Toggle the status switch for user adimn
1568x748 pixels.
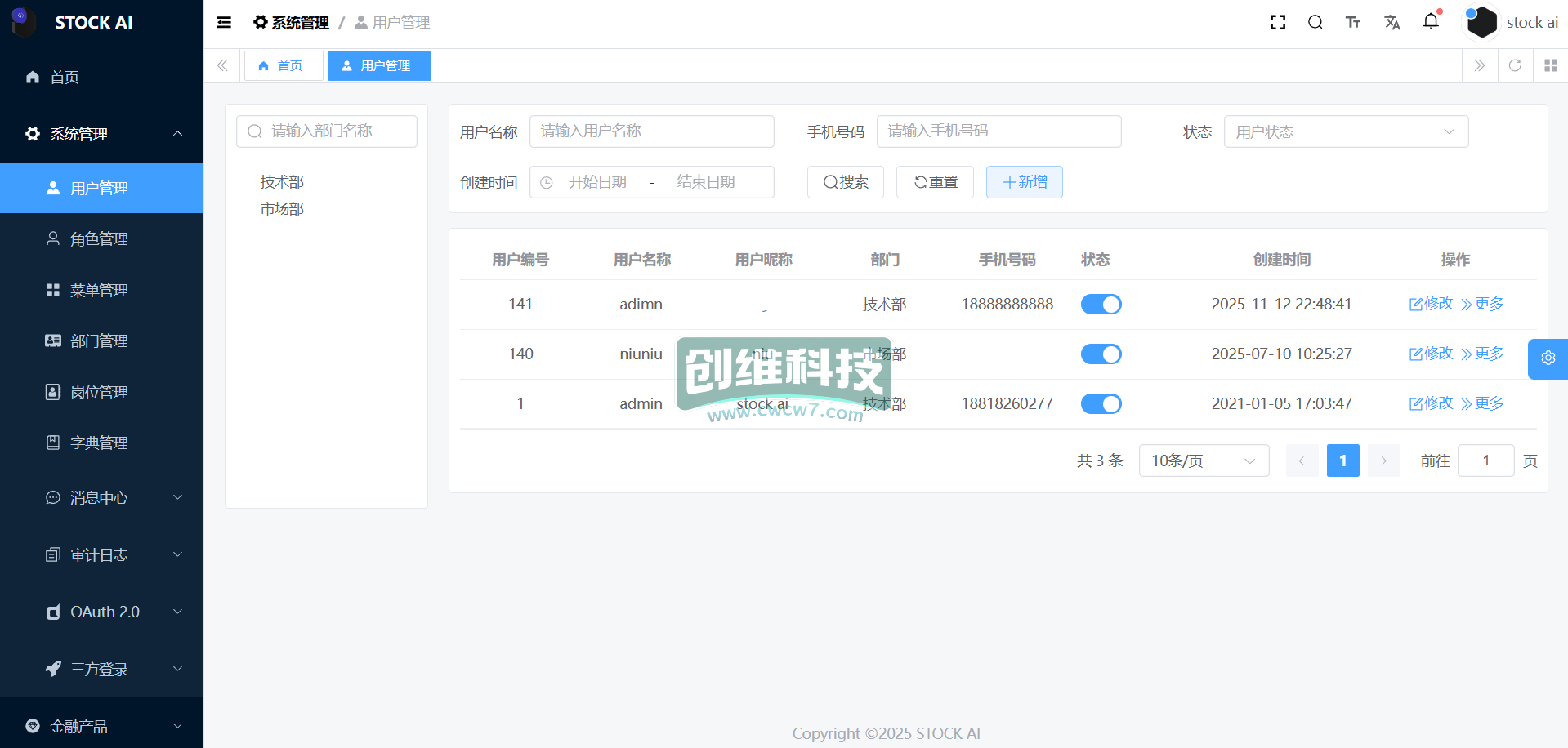tap(1101, 305)
